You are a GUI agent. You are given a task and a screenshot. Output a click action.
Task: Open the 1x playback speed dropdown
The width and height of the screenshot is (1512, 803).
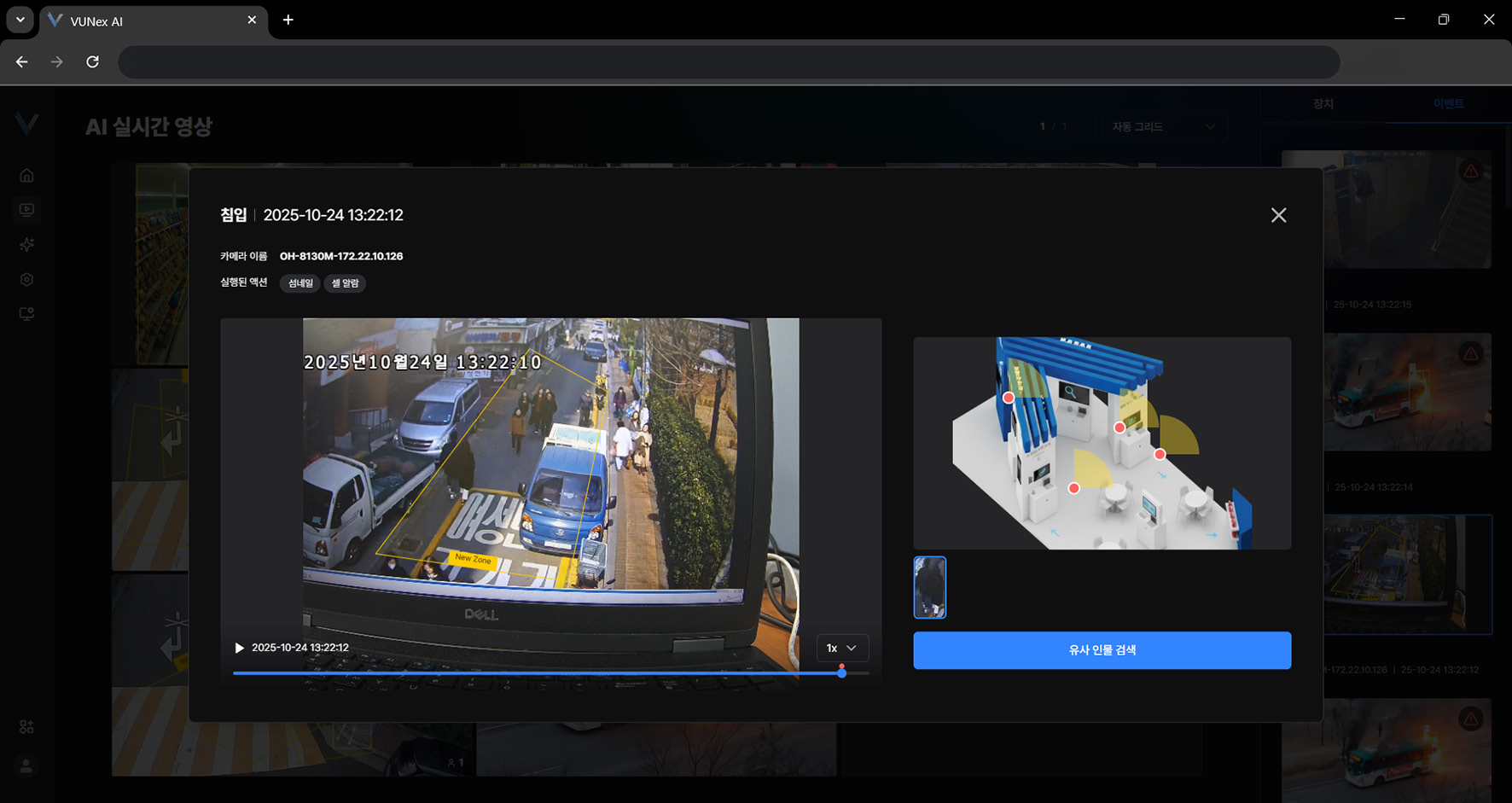point(841,649)
